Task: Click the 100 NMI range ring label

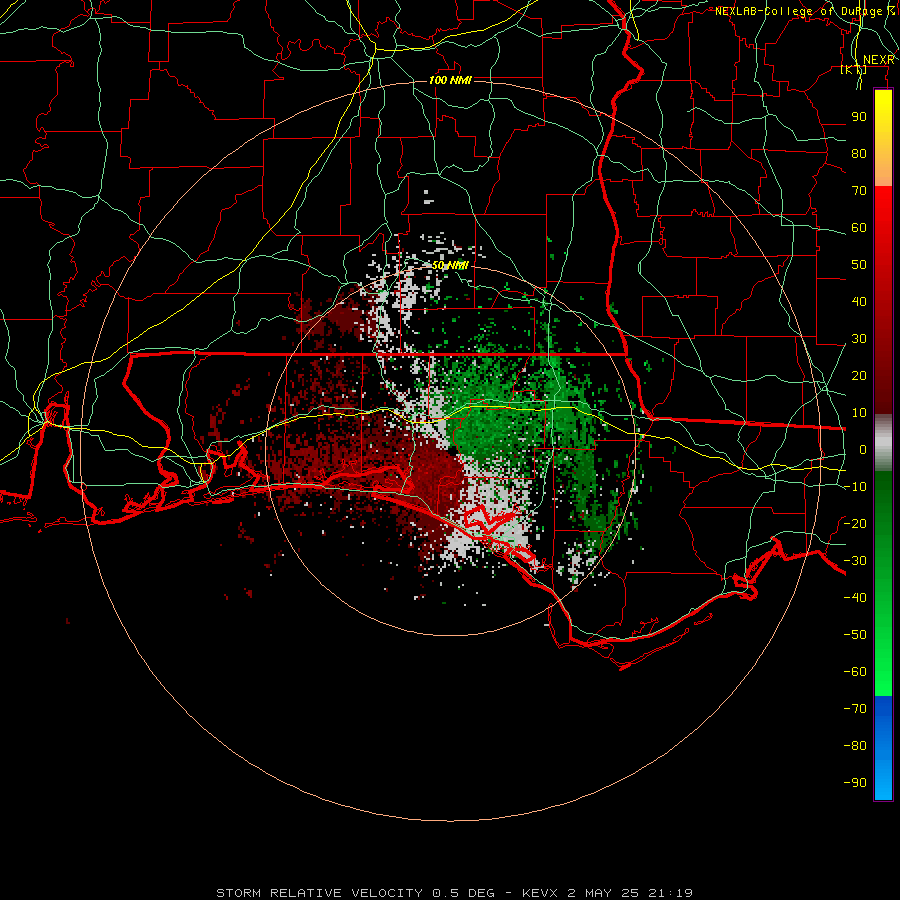Action: coord(450,80)
